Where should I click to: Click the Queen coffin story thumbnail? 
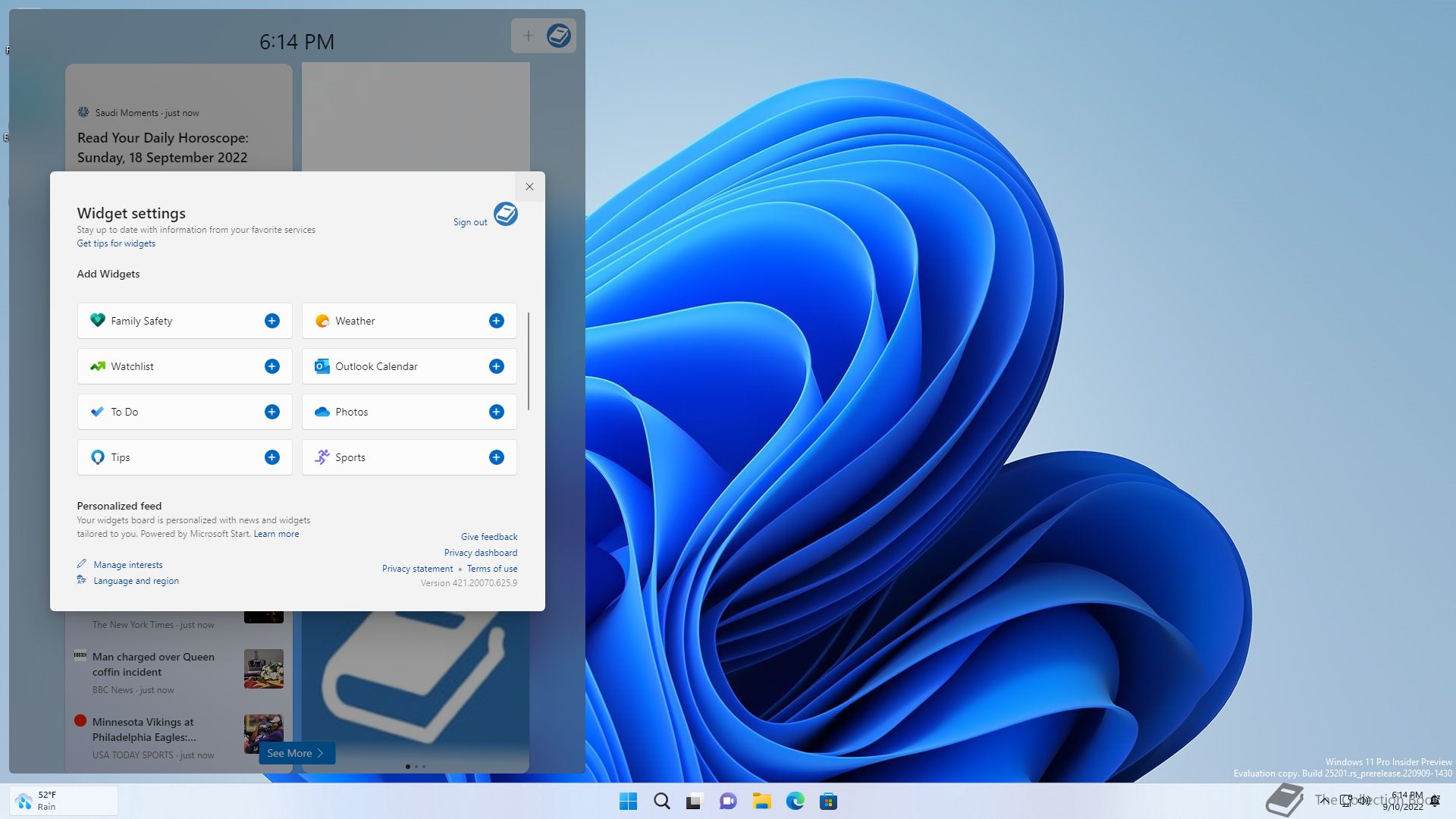pos(264,669)
